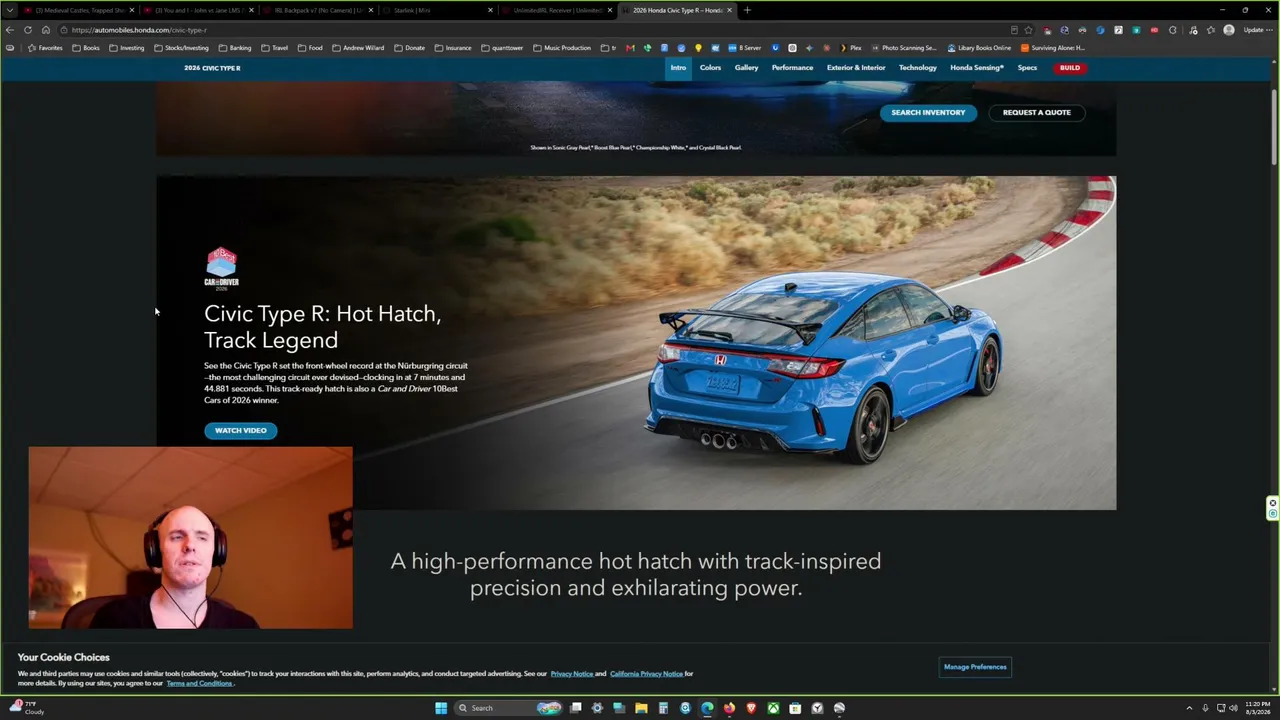Reload the Honda Civic Type R page
This screenshot has height=720, width=1280.
point(28,30)
